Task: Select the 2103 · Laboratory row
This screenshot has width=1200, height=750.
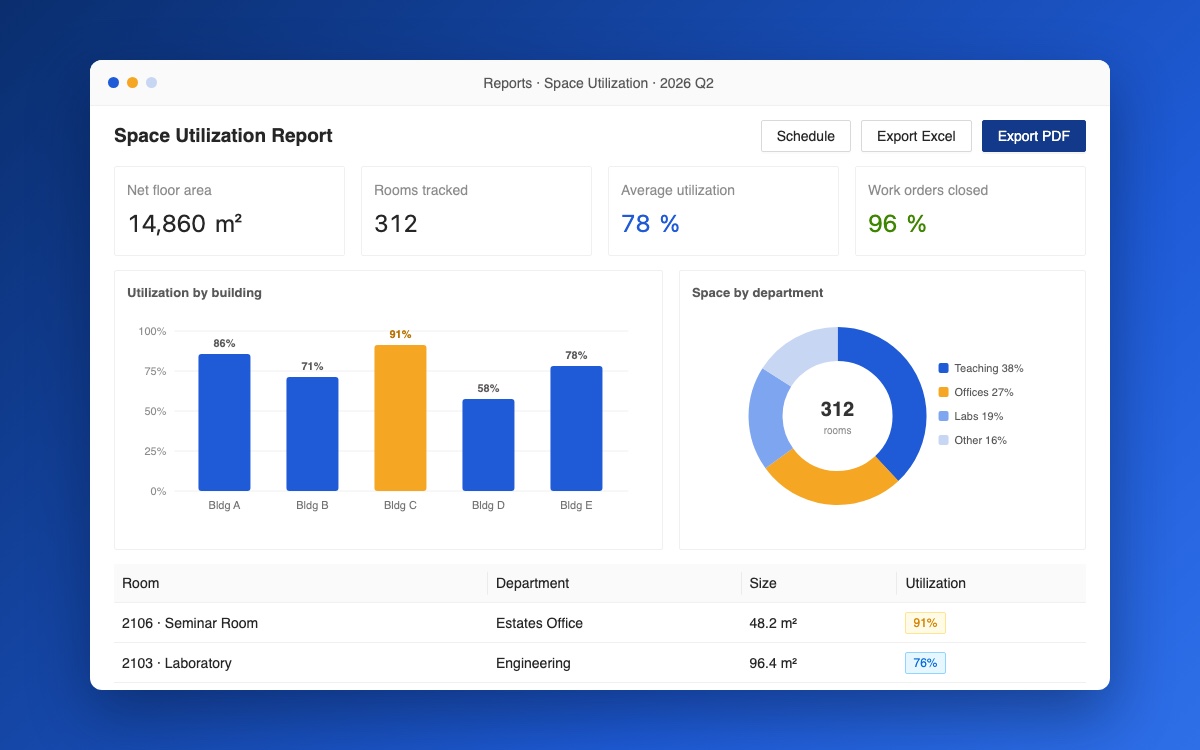Action: (600, 663)
